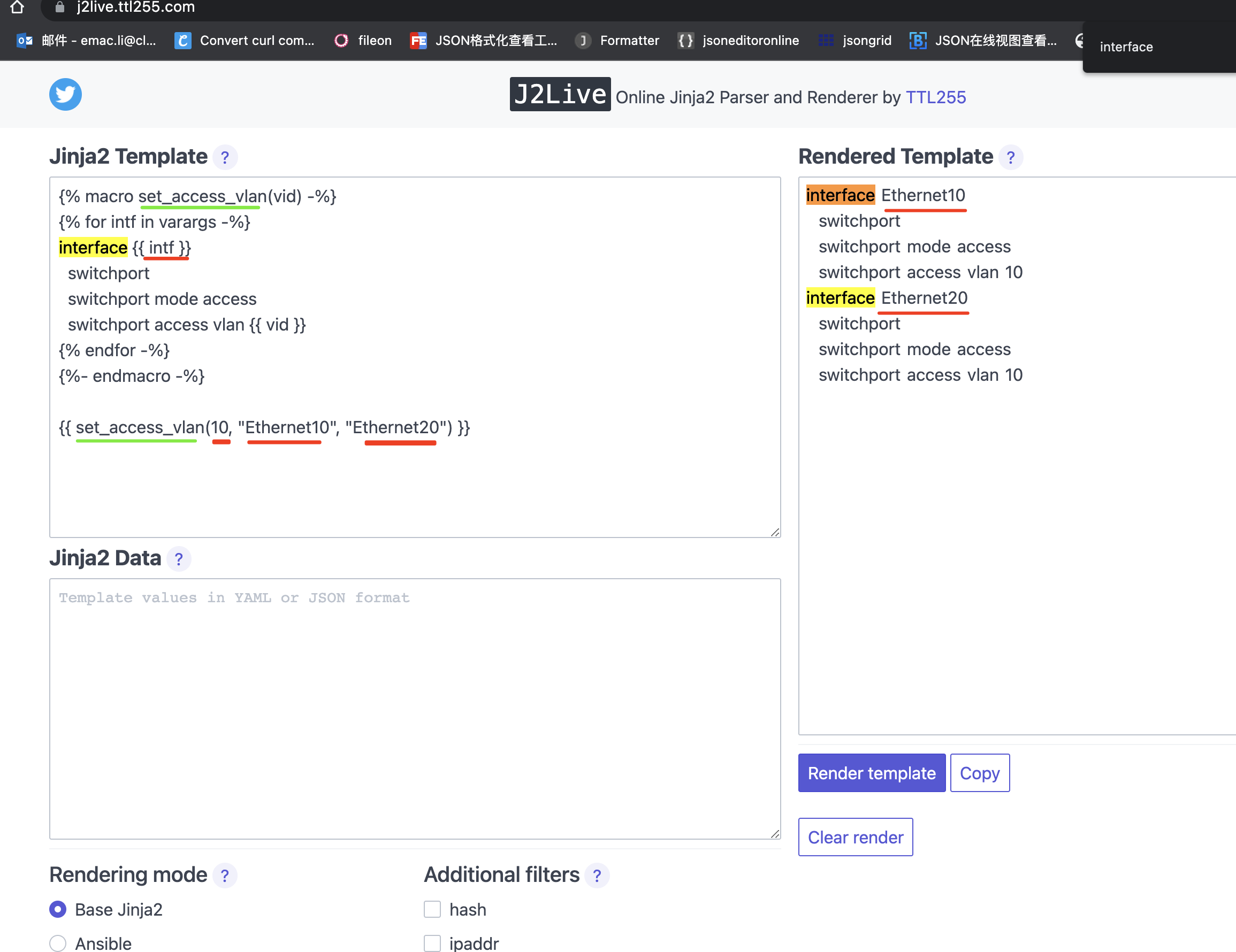Follow the TTL255 link

pos(935,97)
